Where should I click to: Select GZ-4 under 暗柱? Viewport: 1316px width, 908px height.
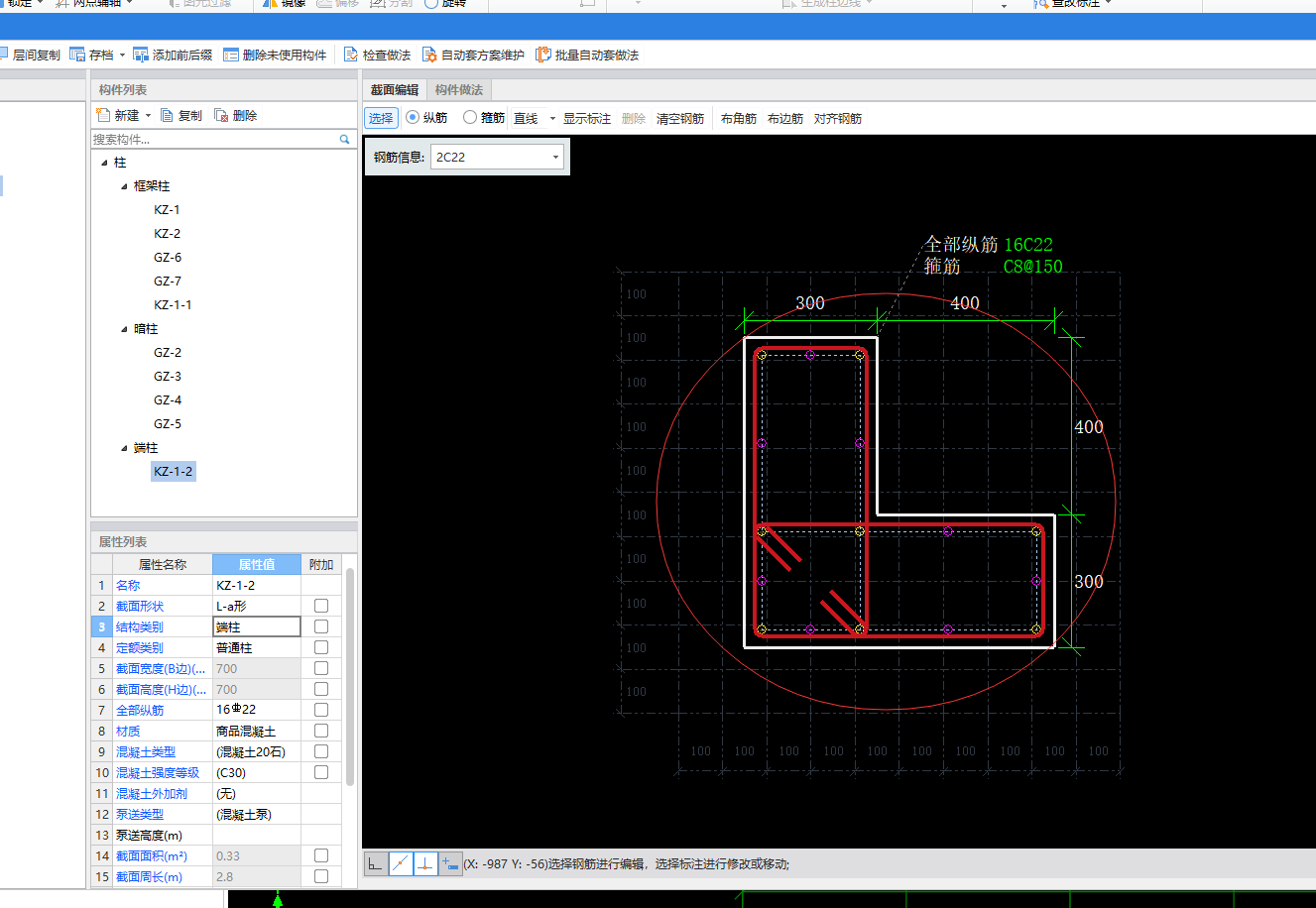point(168,400)
